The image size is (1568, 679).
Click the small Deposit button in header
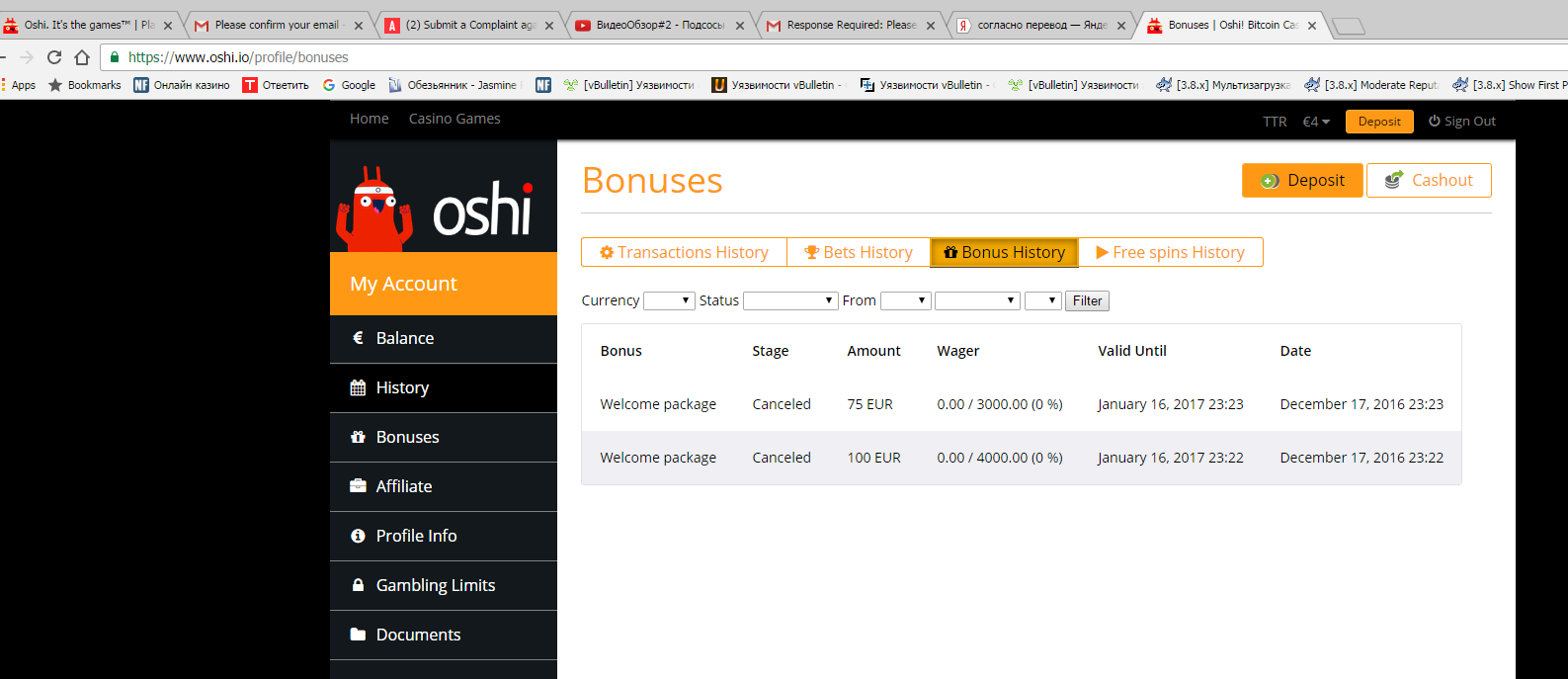click(x=1379, y=122)
